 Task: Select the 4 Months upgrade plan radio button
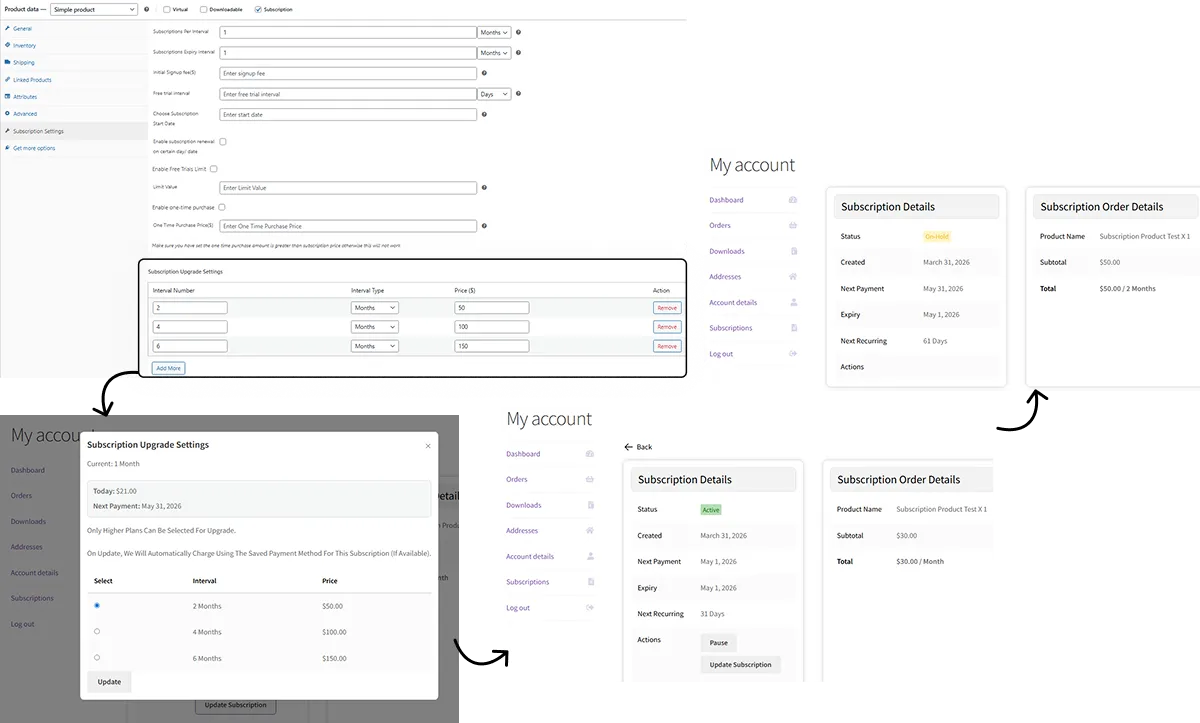coord(97,632)
